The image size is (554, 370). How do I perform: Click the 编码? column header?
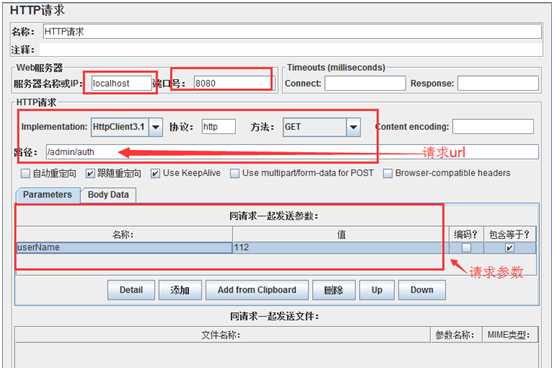click(466, 234)
